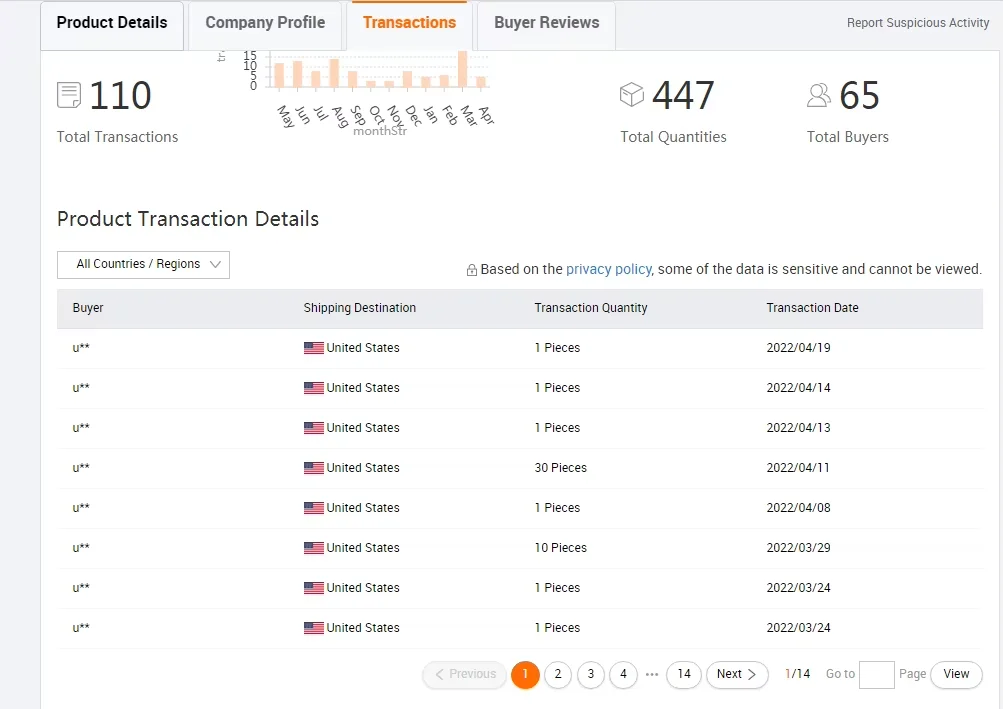This screenshot has height=709, width=1003.
Task: Focus the Go to page number field
Action: coord(876,675)
